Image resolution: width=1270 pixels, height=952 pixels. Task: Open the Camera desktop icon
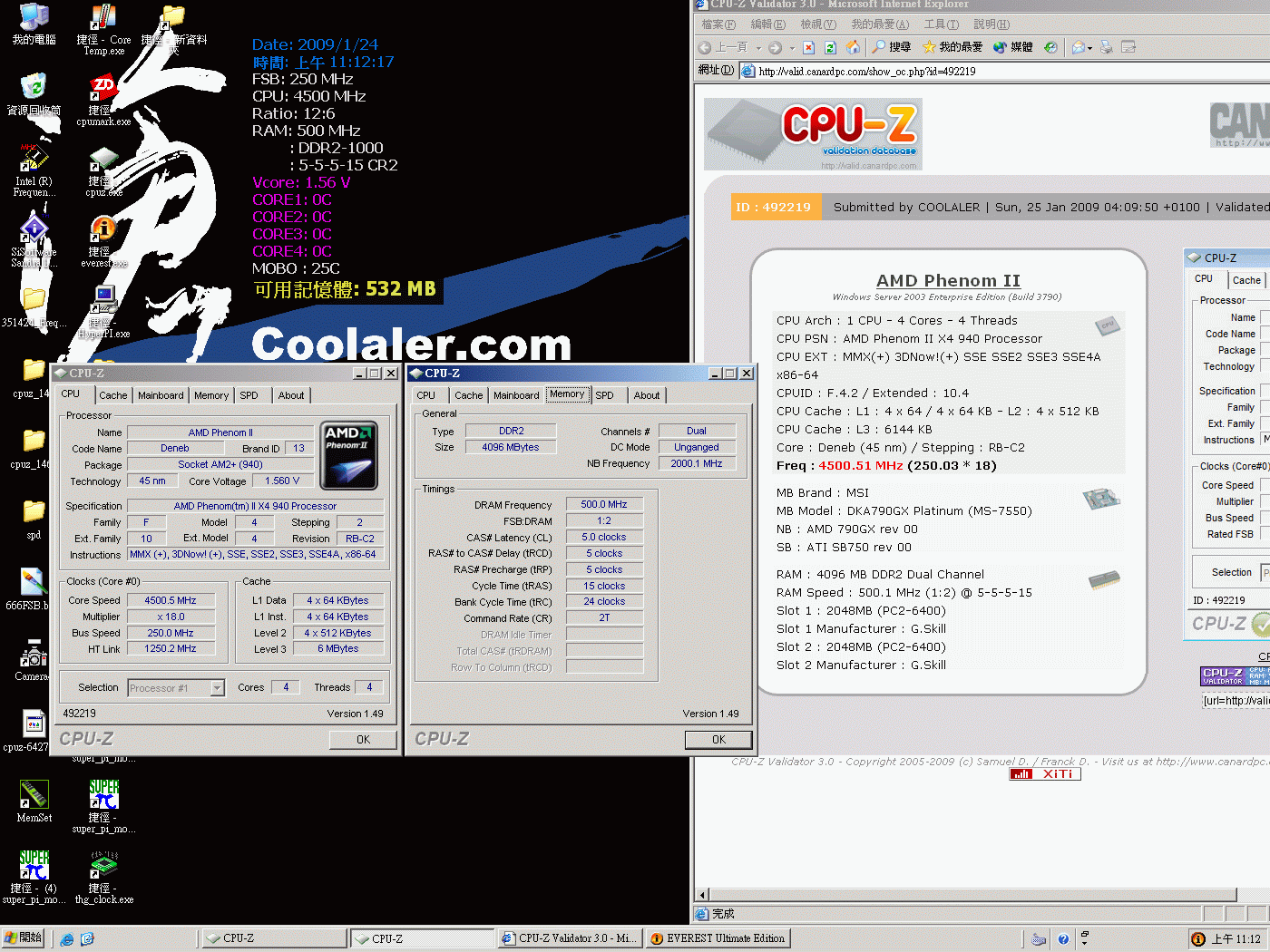34,660
